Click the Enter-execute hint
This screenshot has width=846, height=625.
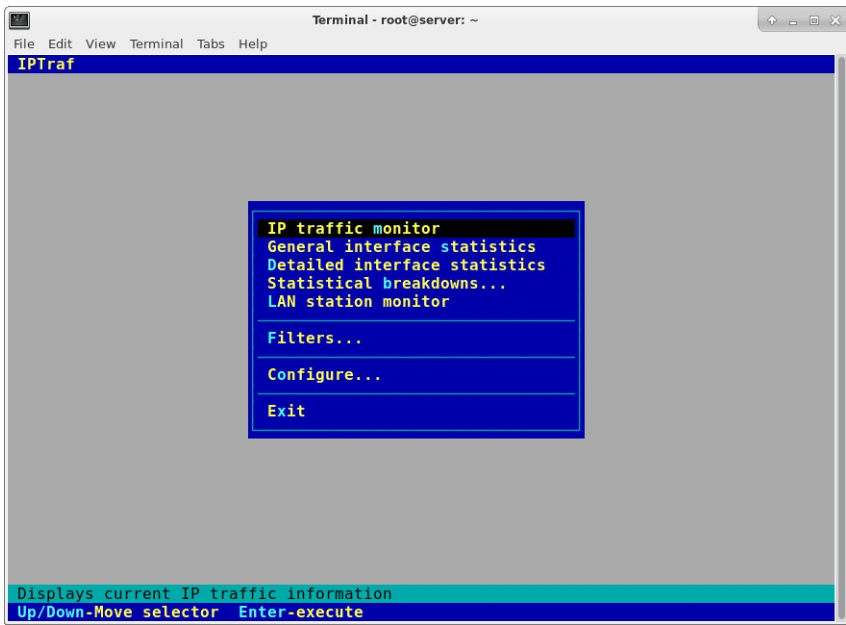point(301,612)
